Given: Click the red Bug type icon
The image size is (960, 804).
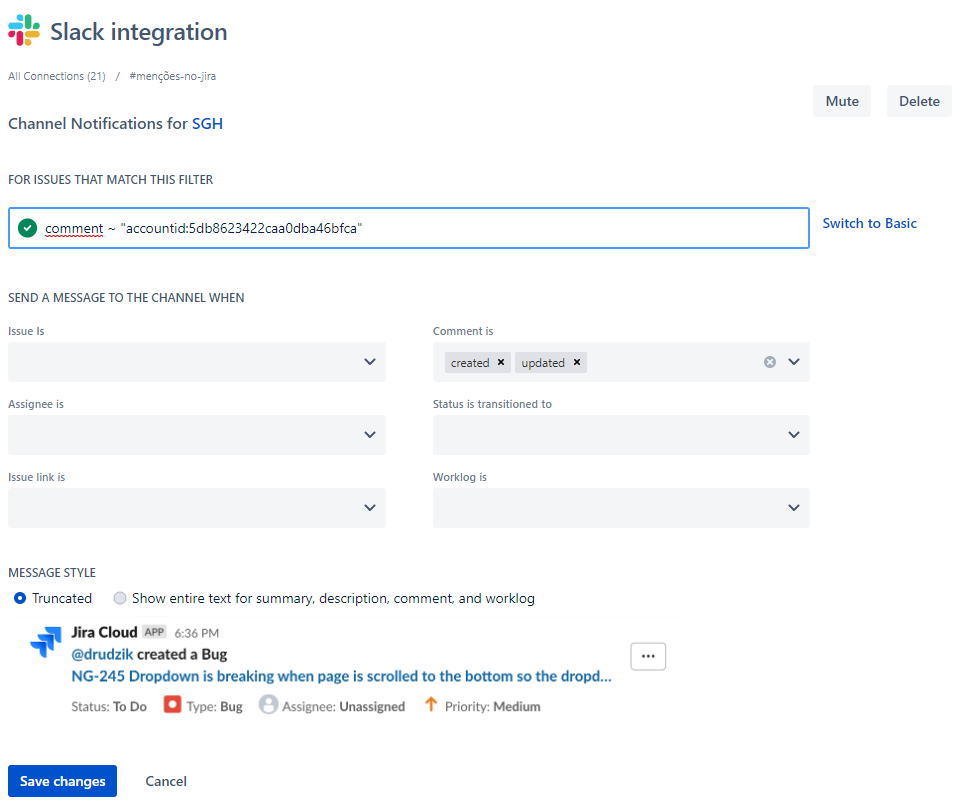Looking at the screenshot, I should tap(172, 705).
